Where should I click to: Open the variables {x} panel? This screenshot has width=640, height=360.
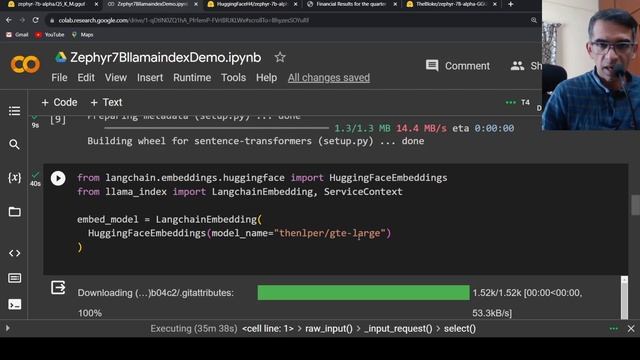click(x=14, y=178)
